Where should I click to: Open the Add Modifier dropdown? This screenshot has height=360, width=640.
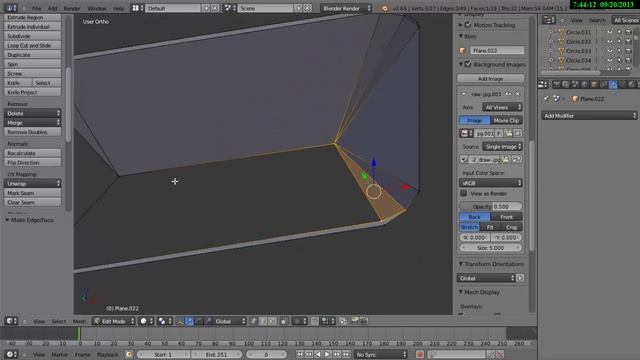[x=589, y=116]
